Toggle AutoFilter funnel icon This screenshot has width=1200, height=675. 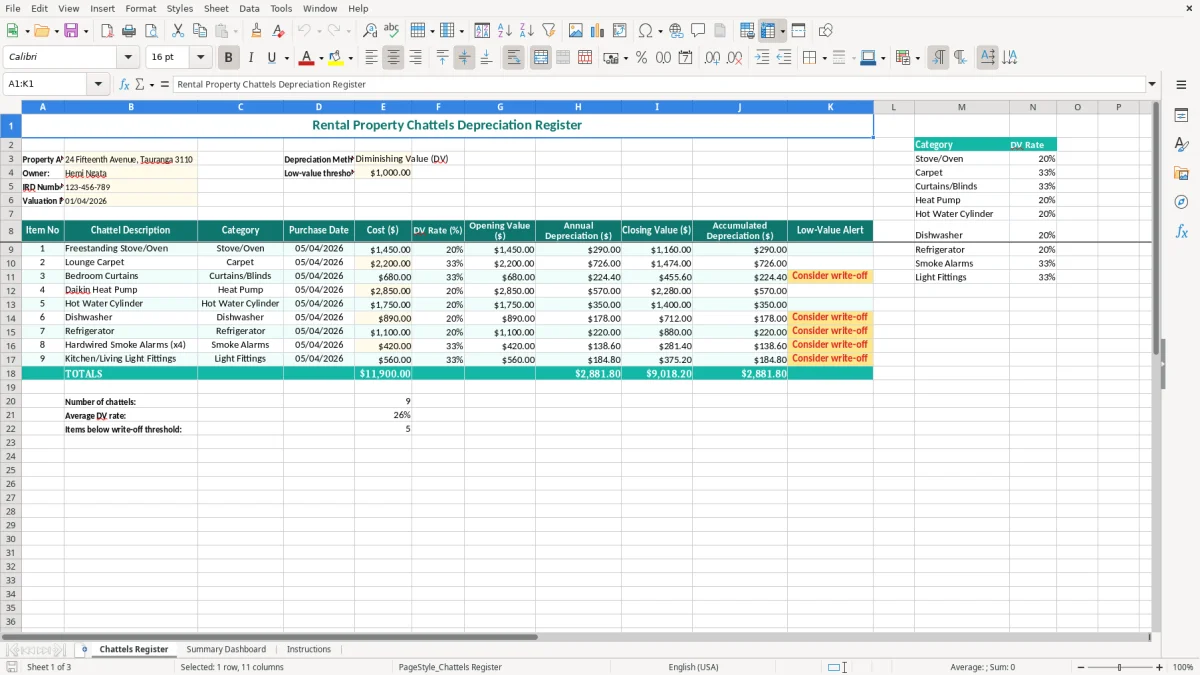point(549,31)
